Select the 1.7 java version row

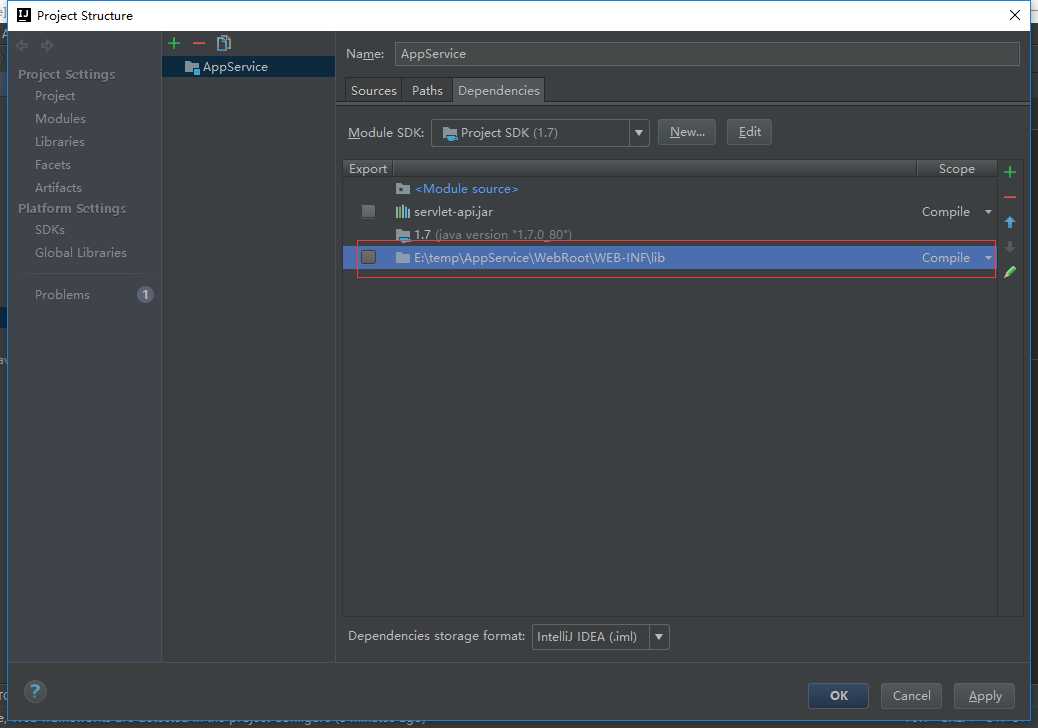(670, 235)
